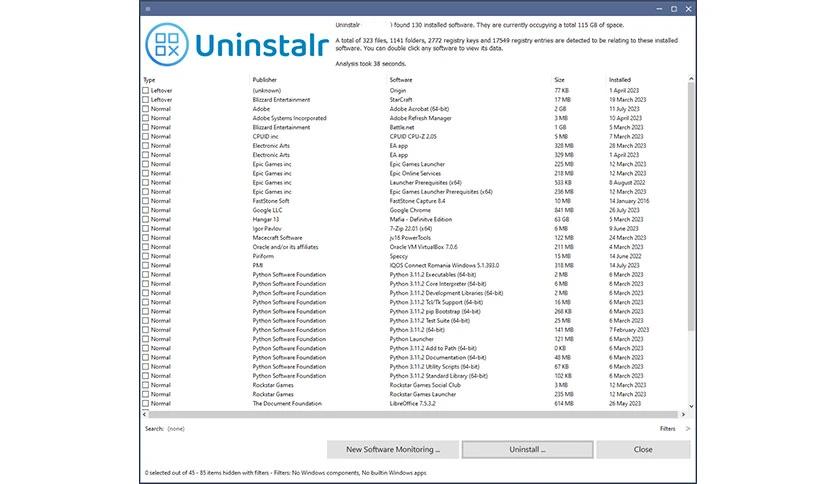Click the Uninstall button
The width and height of the screenshot is (836, 484).
(527, 449)
